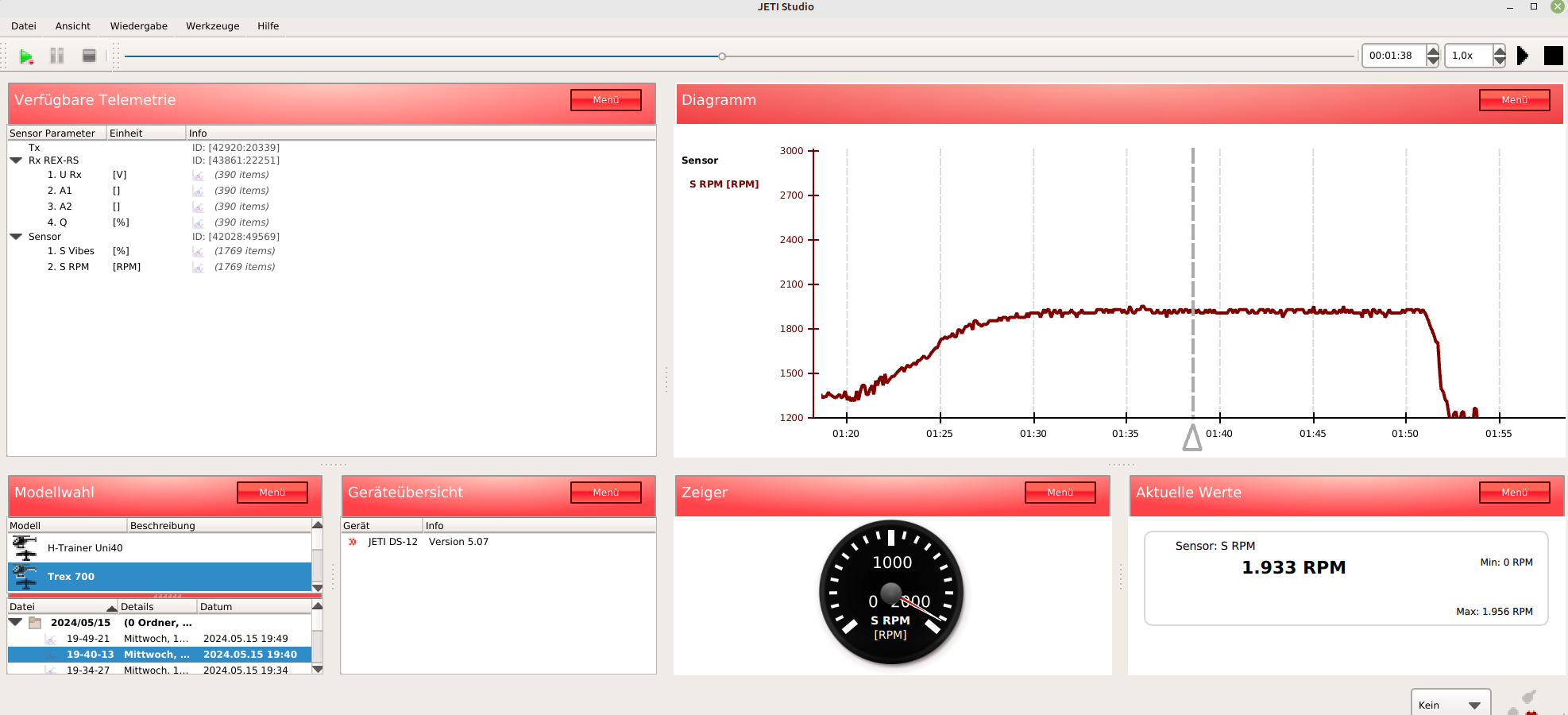
Task: Click Menü button in Diagramm panel
Action: (1514, 100)
